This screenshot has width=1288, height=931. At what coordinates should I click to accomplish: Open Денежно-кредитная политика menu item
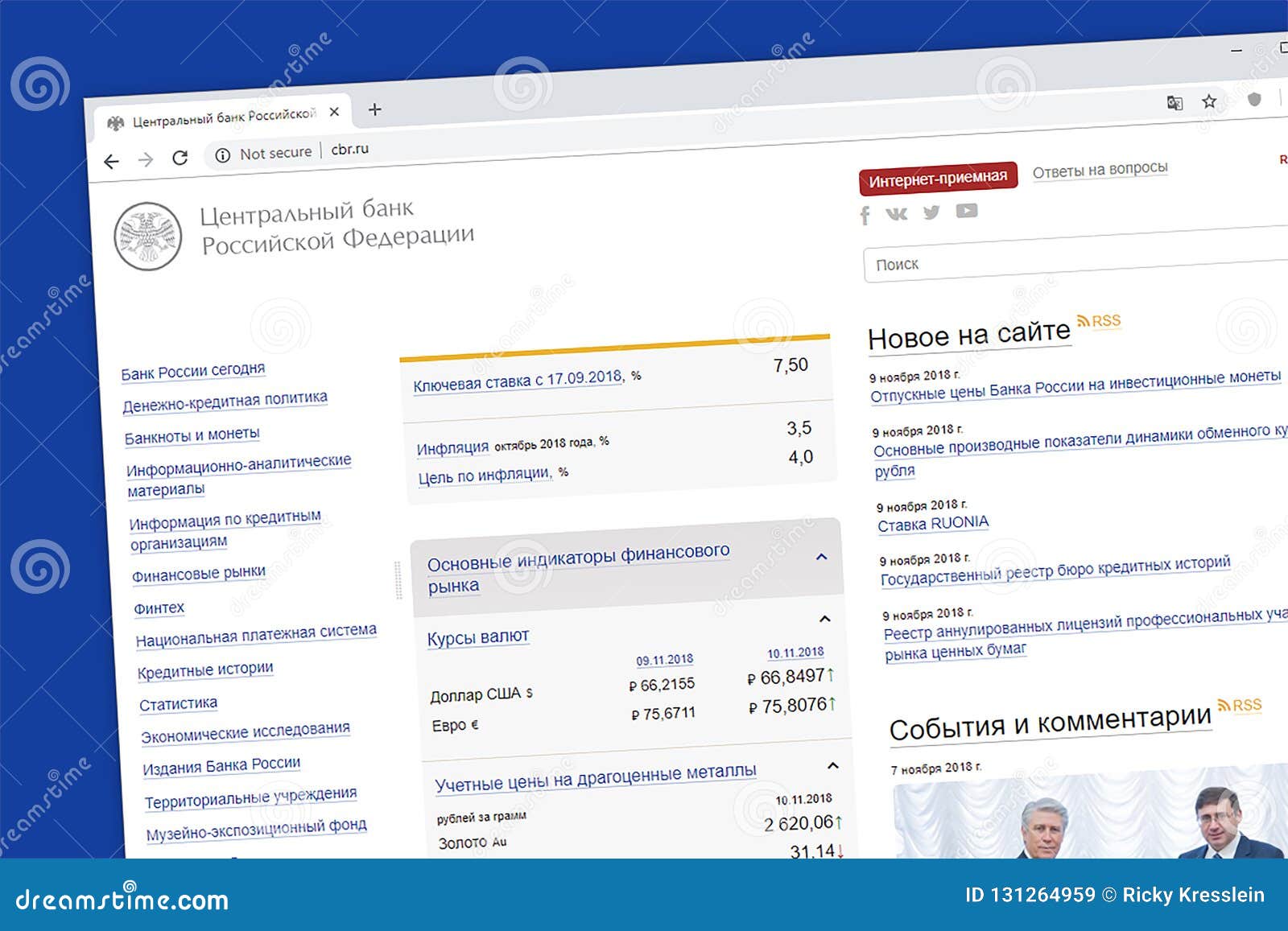tap(225, 401)
